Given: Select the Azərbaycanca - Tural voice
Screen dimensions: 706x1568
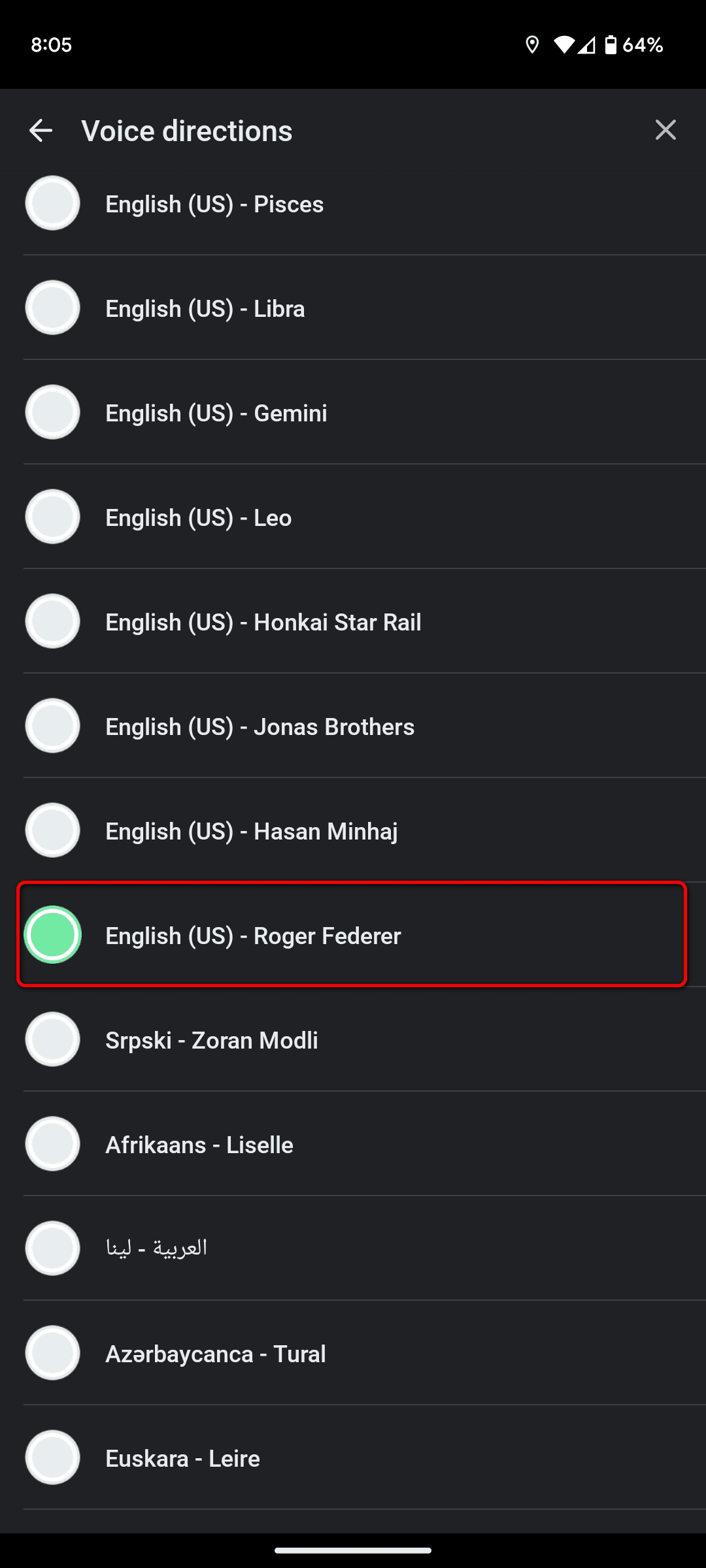Looking at the screenshot, I should [52, 1353].
